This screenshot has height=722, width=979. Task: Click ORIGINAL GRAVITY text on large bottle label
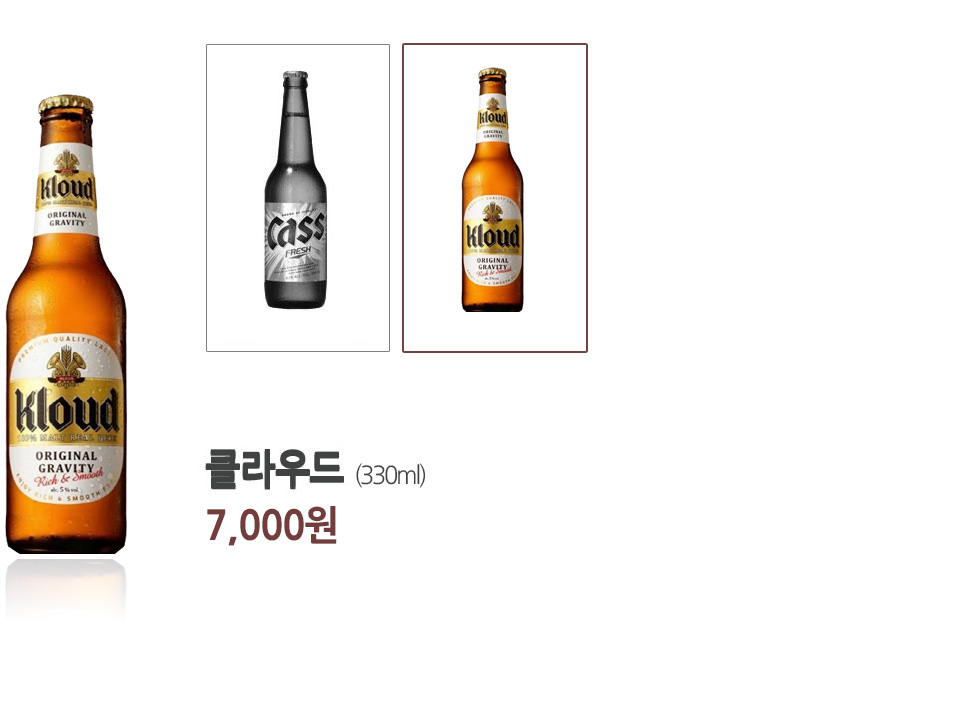pos(66,462)
